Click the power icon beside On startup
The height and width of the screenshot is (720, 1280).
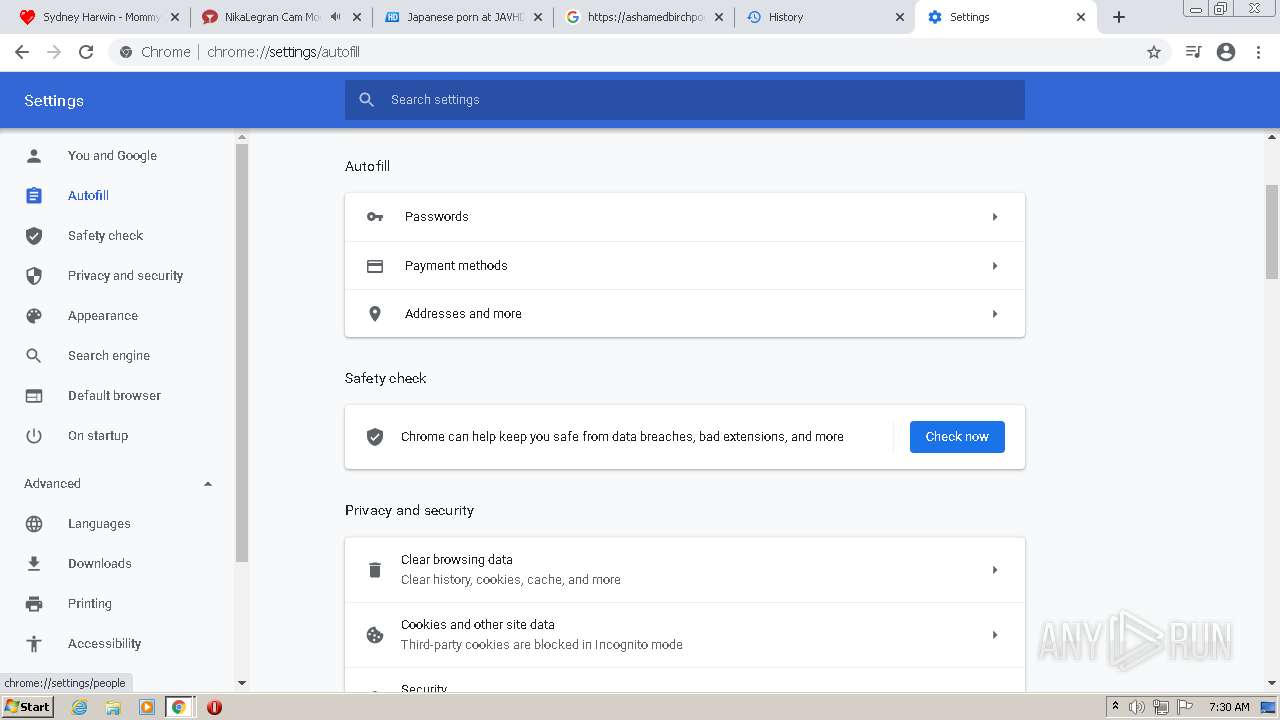coord(34,436)
